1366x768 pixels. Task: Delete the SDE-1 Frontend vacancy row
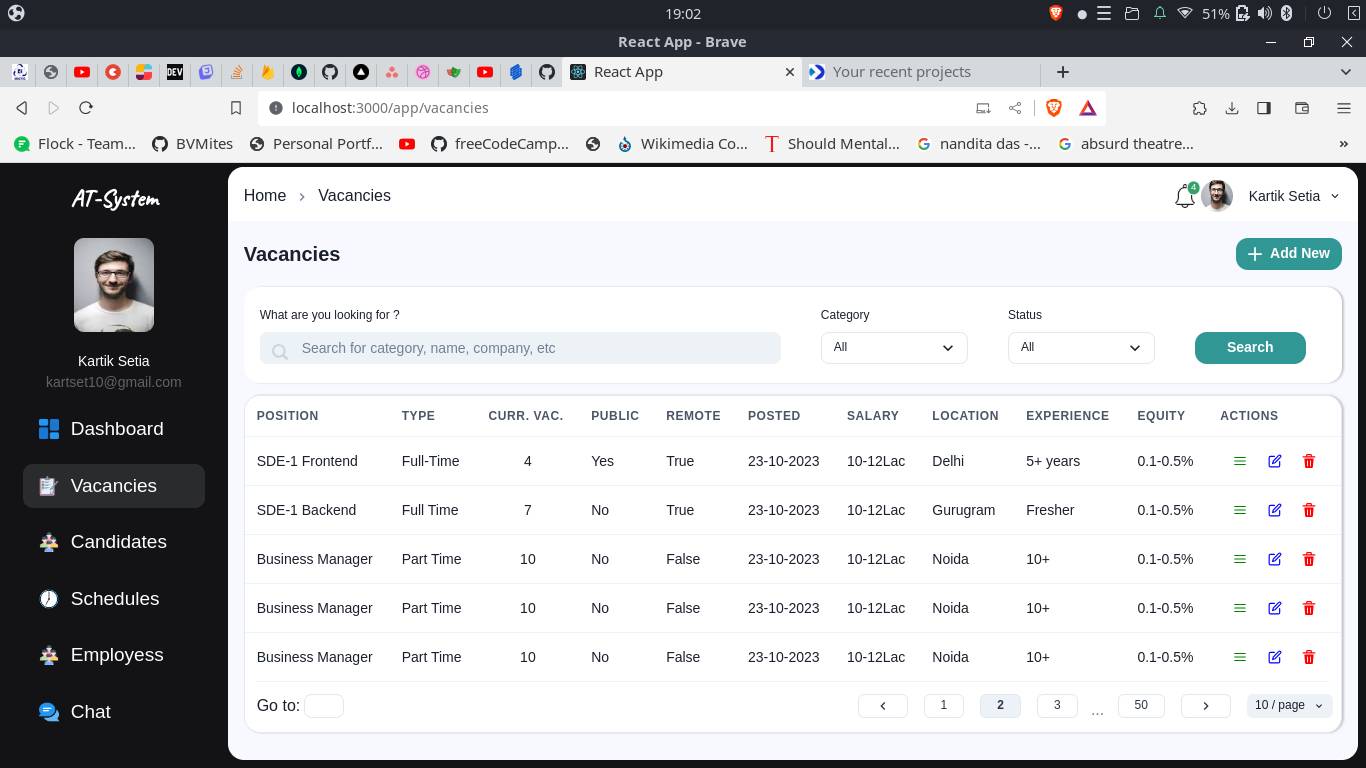coord(1308,461)
